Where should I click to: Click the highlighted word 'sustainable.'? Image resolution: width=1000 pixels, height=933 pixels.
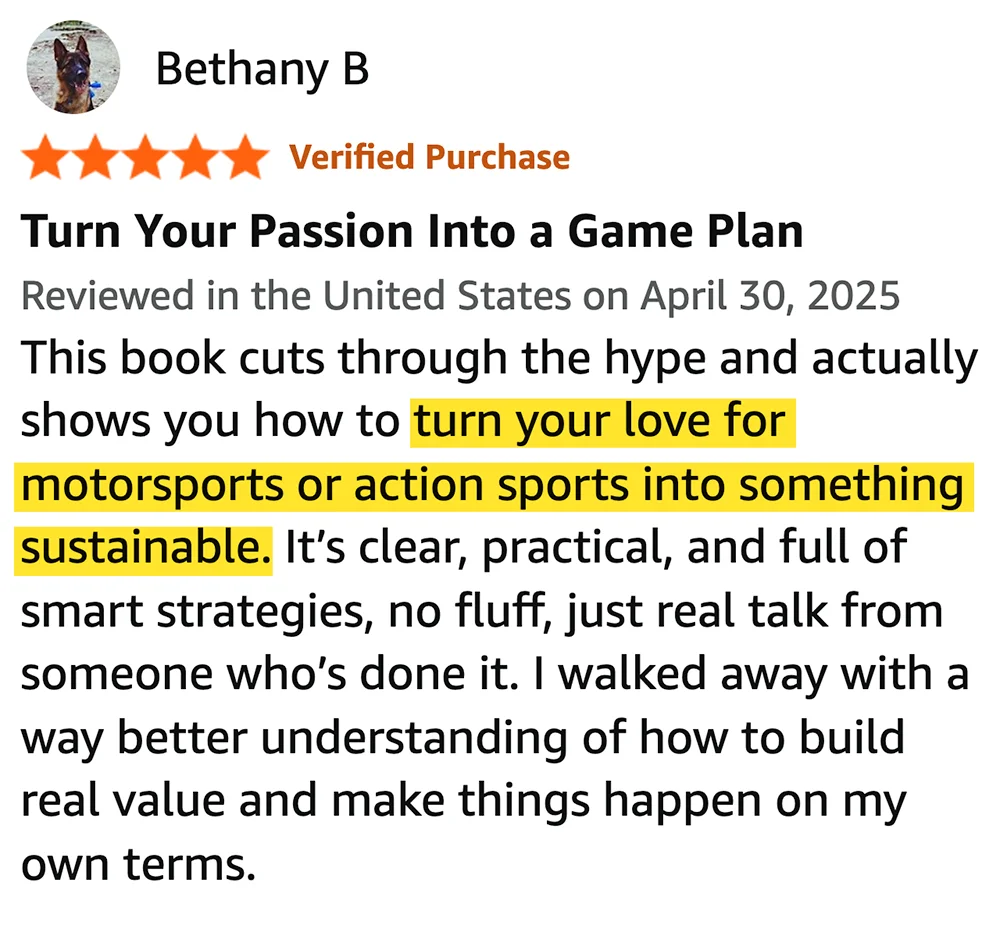146,549
